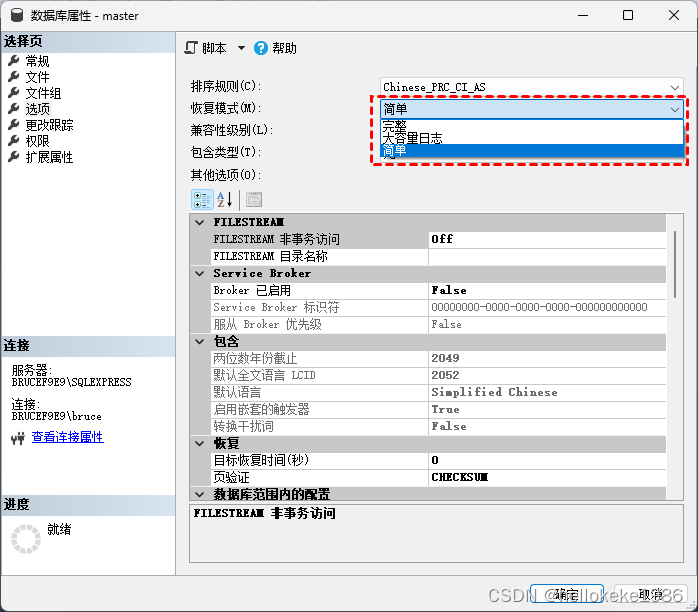Confirm with the 确定 button

[567, 594]
